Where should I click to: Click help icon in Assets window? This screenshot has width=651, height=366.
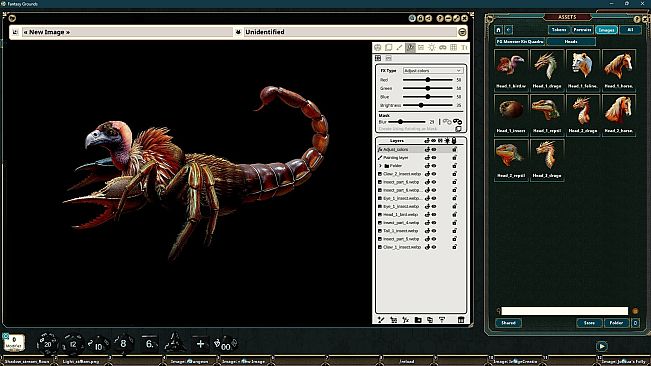pyautogui.click(x=637, y=19)
